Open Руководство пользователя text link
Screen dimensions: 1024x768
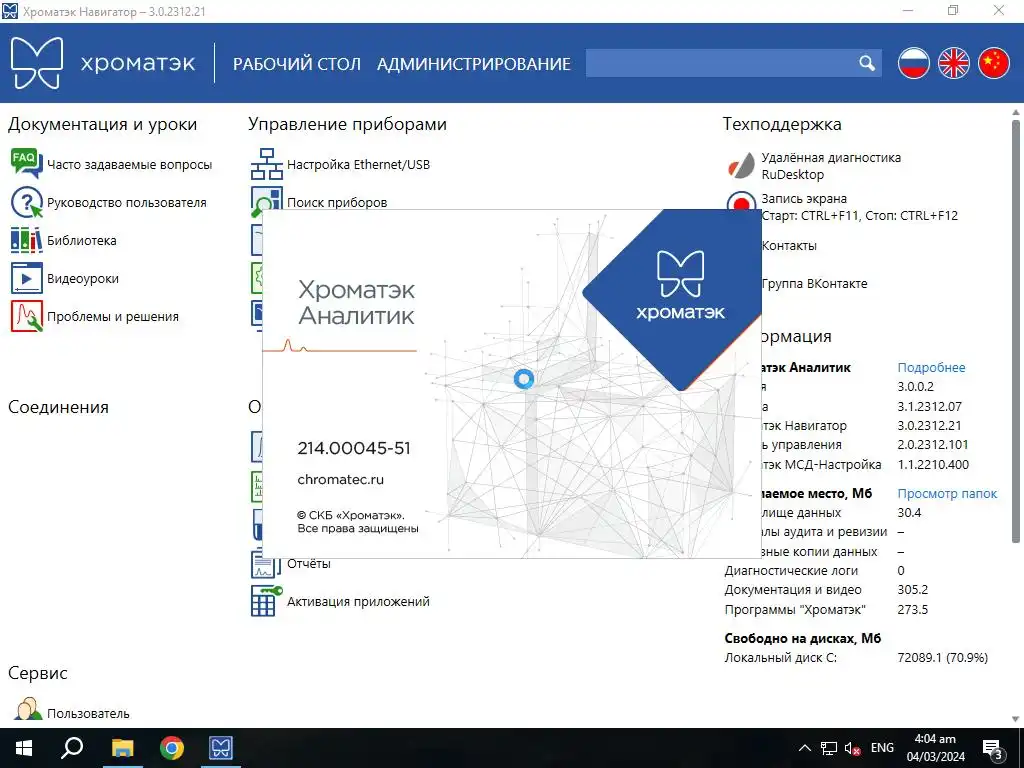(x=127, y=202)
